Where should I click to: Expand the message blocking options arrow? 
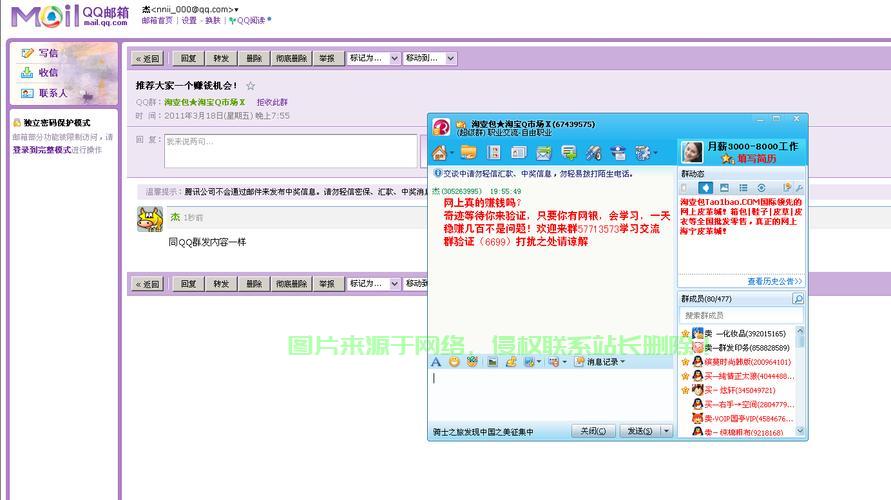click(x=564, y=362)
